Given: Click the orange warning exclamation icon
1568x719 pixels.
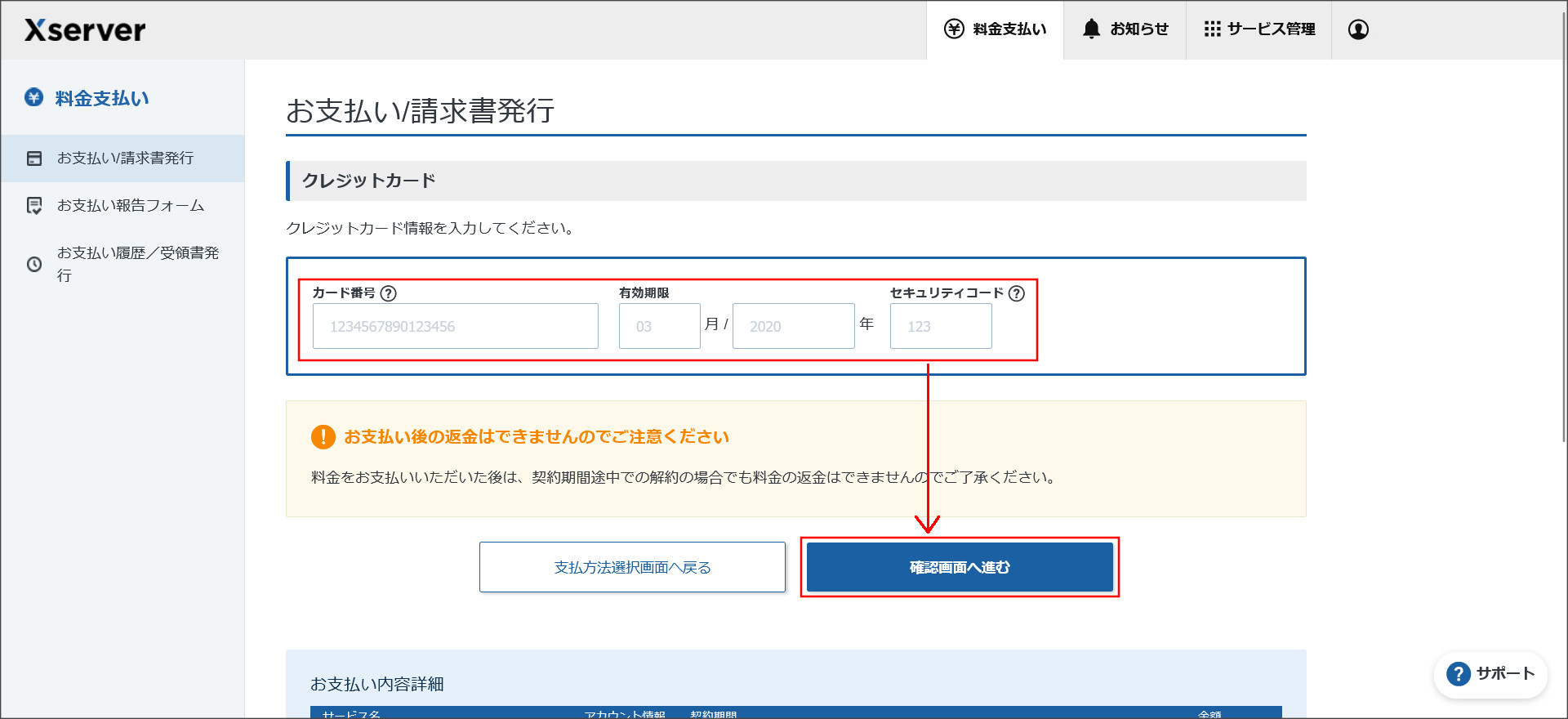Looking at the screenshot, I should point(323,437).
